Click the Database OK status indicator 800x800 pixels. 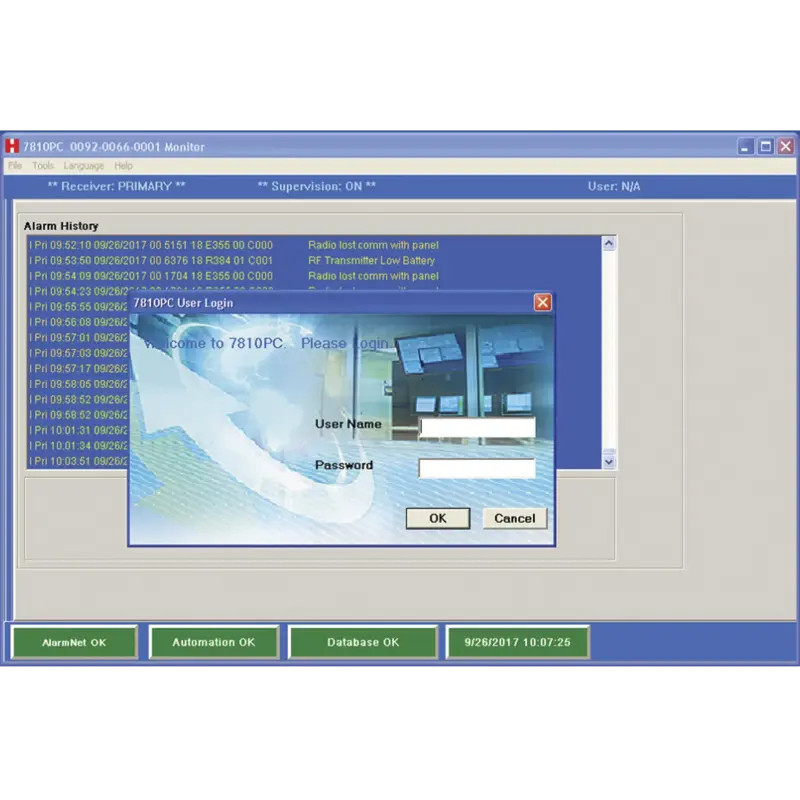(x=362, y=642)
